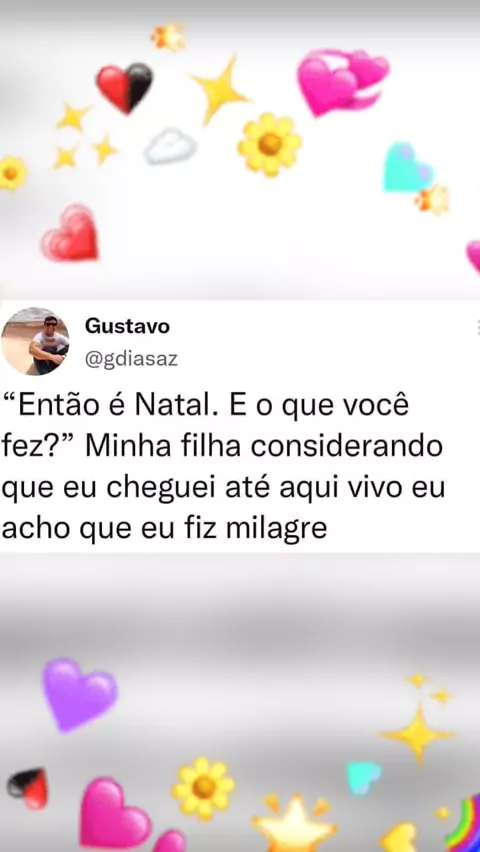Select the tweet text about Natal
Viewport: 480px width, 852px height.
click(223, 467)
